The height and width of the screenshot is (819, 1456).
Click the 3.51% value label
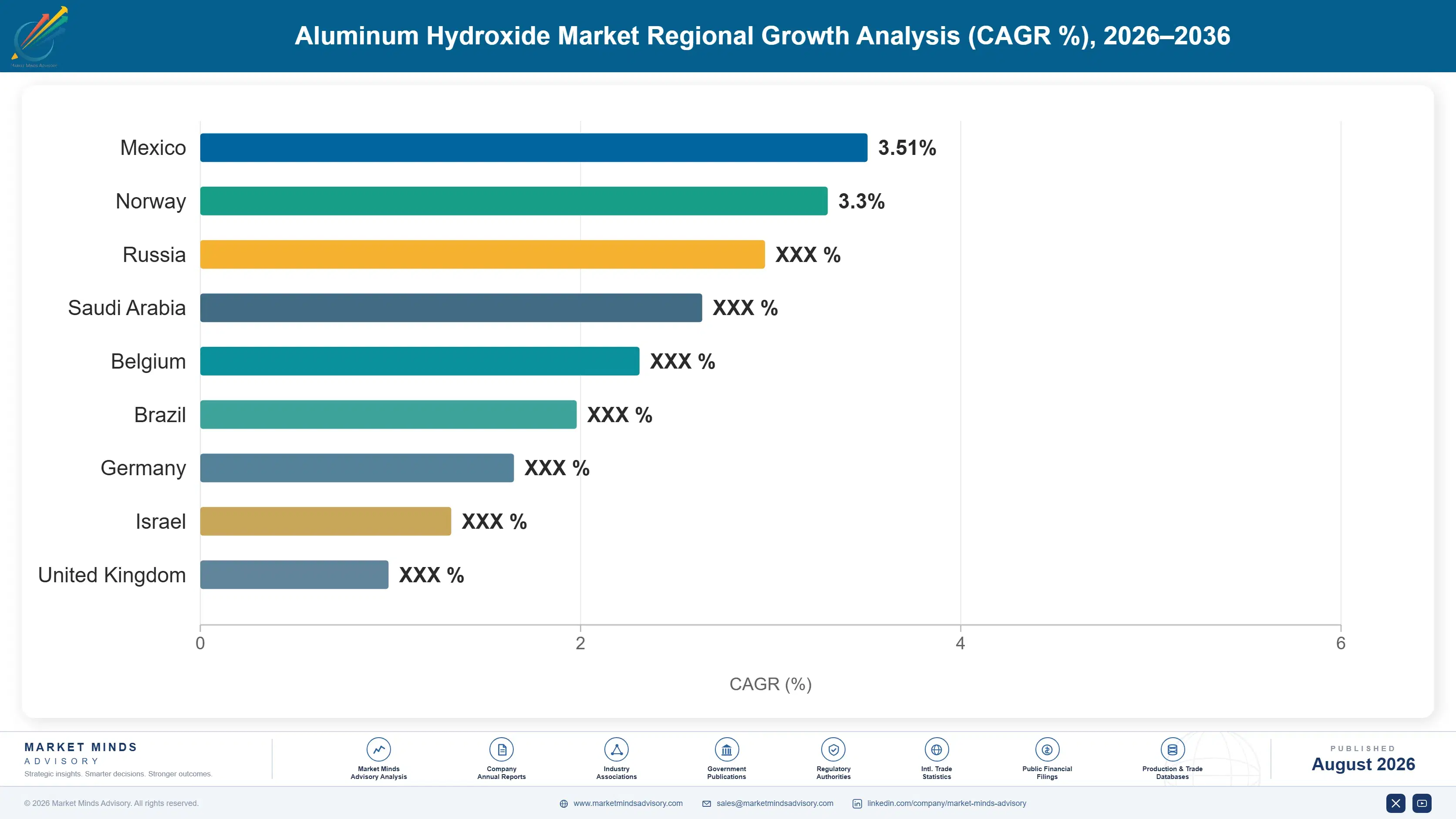(907, 148)
